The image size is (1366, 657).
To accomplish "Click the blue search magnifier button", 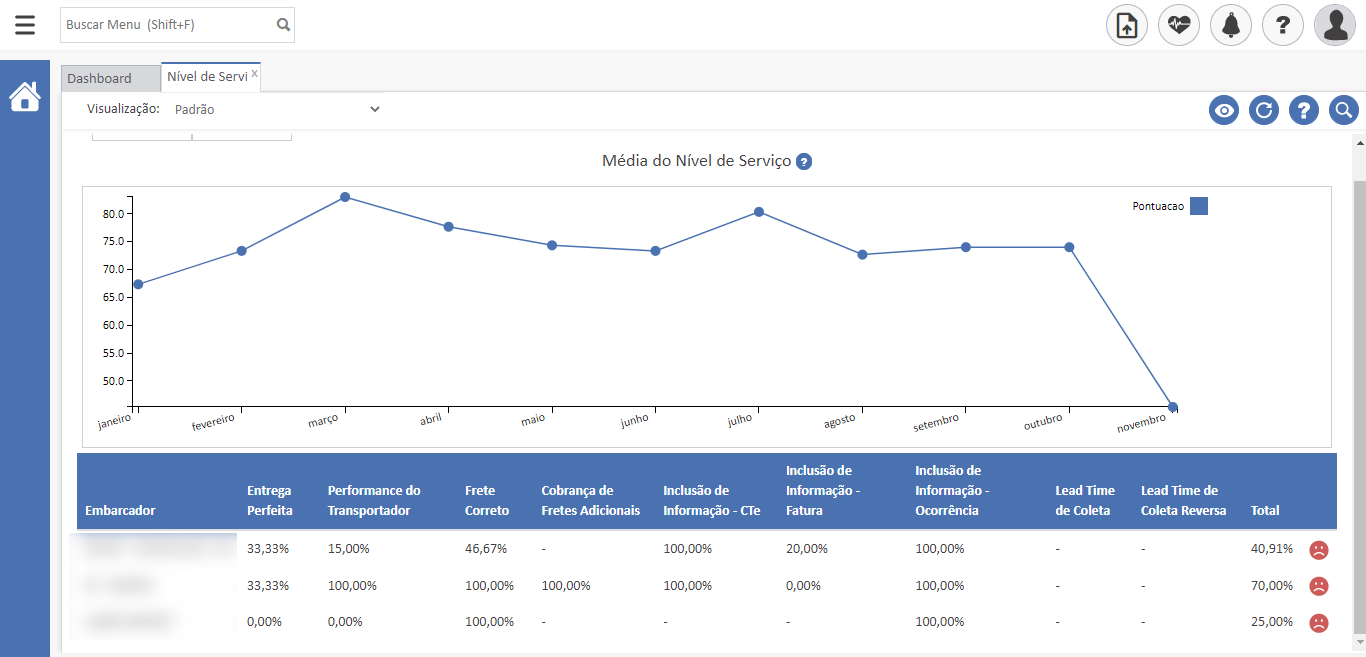I will 1344,110.
